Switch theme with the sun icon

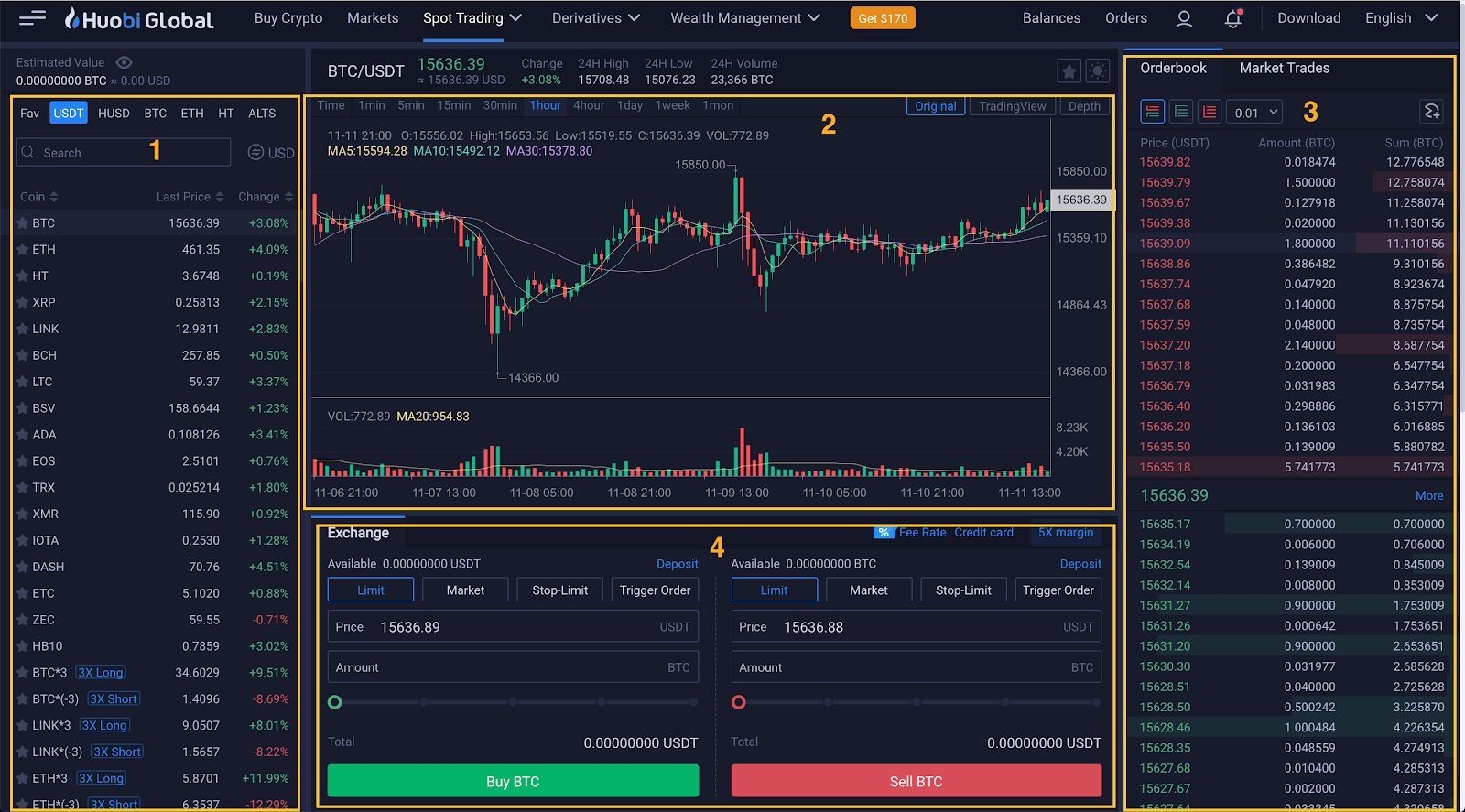coord(1097,71)
